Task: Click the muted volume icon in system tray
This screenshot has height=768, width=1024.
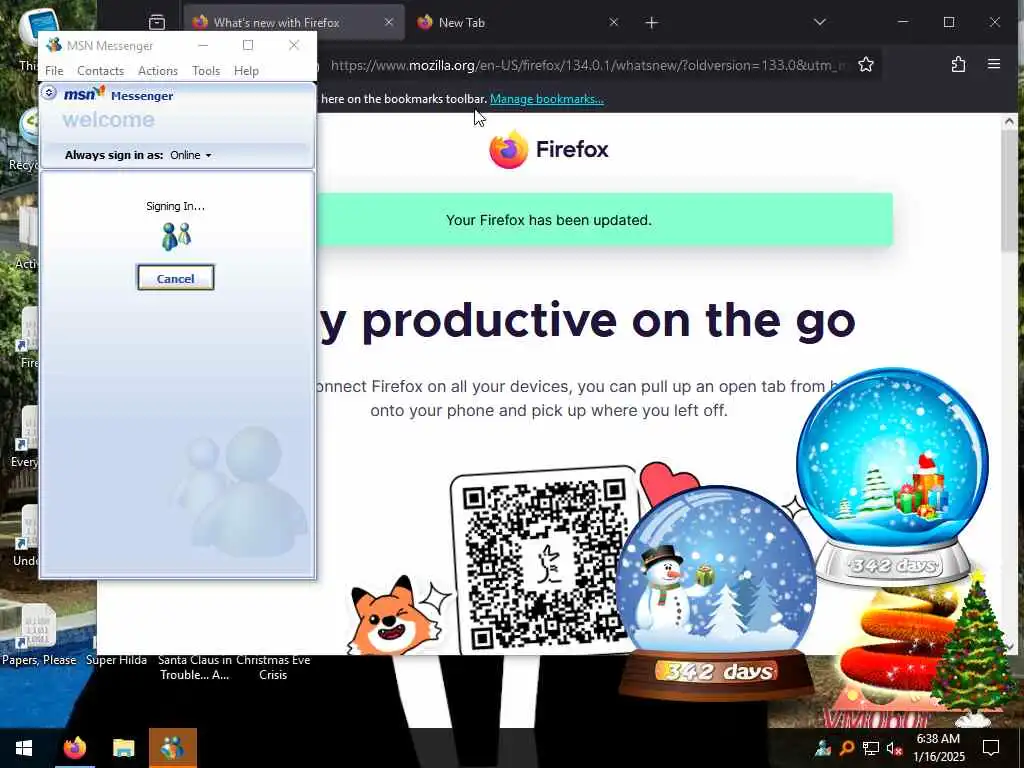Action: (895, 748)
